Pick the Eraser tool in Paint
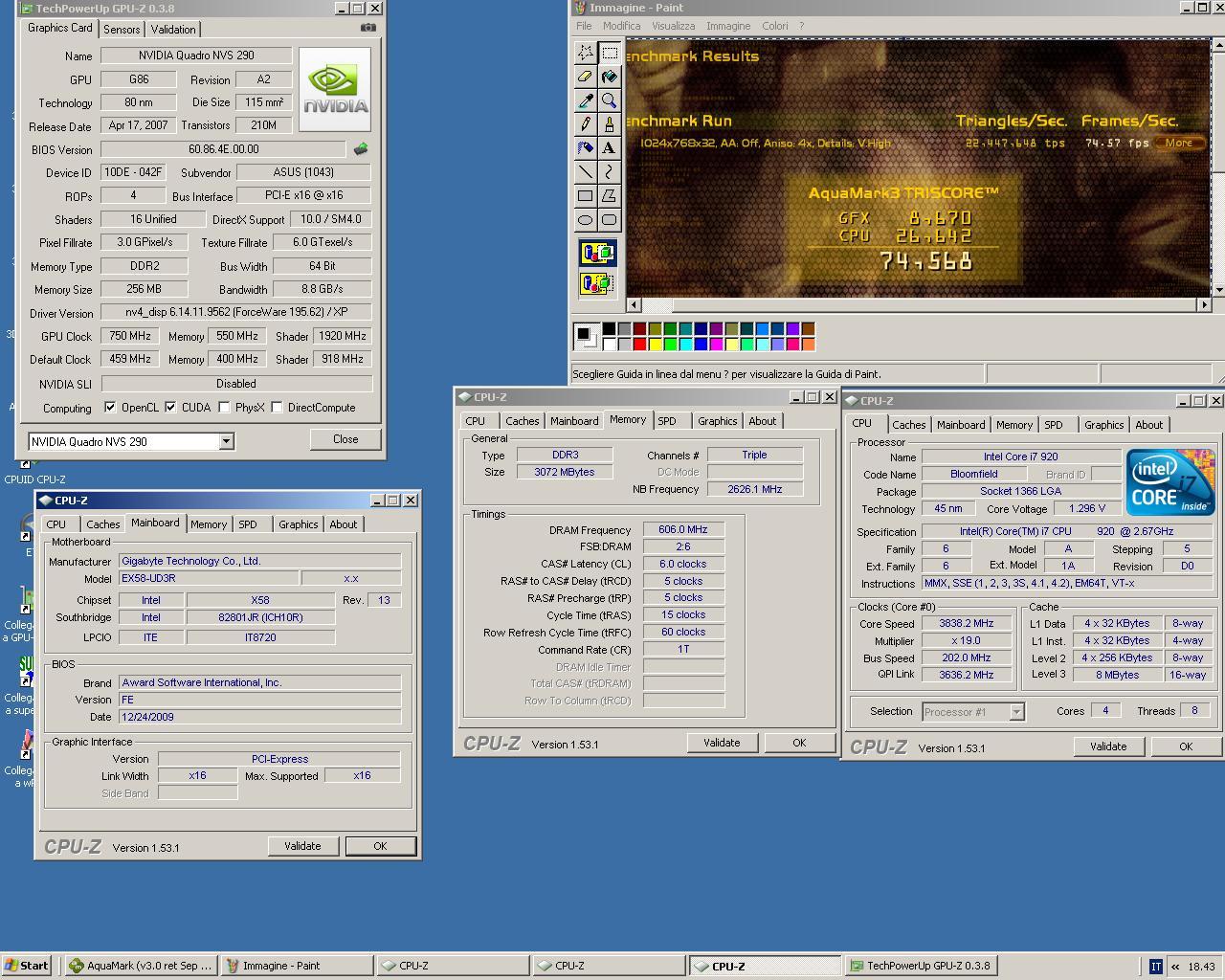The width and height of the screenshot is (1225, 980). pyautogui.click(x=586, y=77)
